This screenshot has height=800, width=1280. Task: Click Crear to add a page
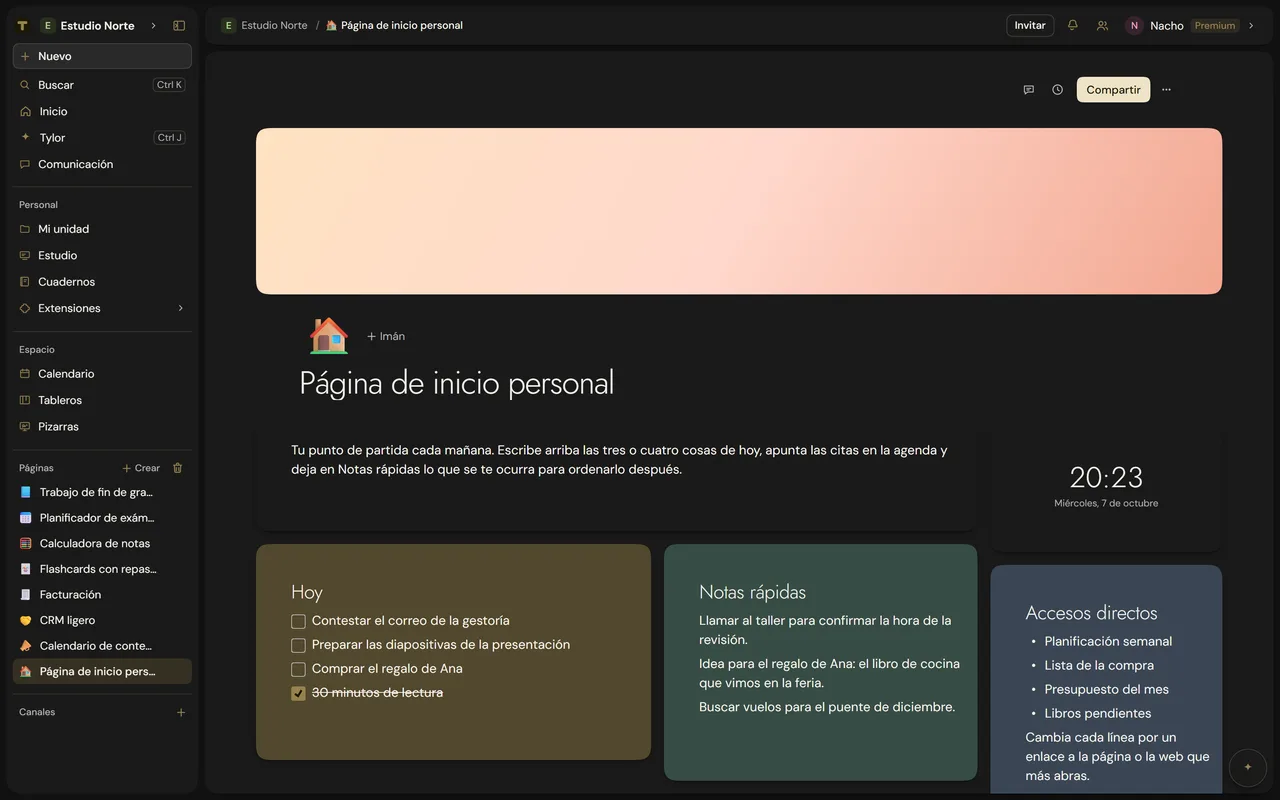(141, 468)
